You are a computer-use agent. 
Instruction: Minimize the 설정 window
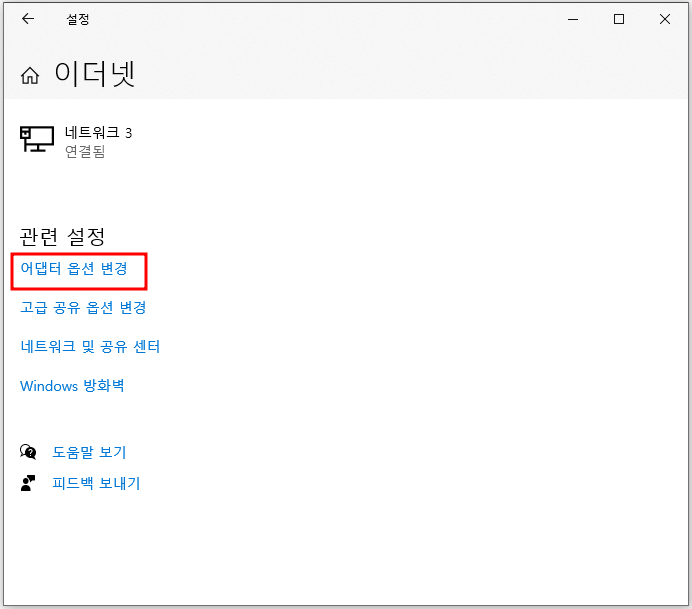[573, 19]
